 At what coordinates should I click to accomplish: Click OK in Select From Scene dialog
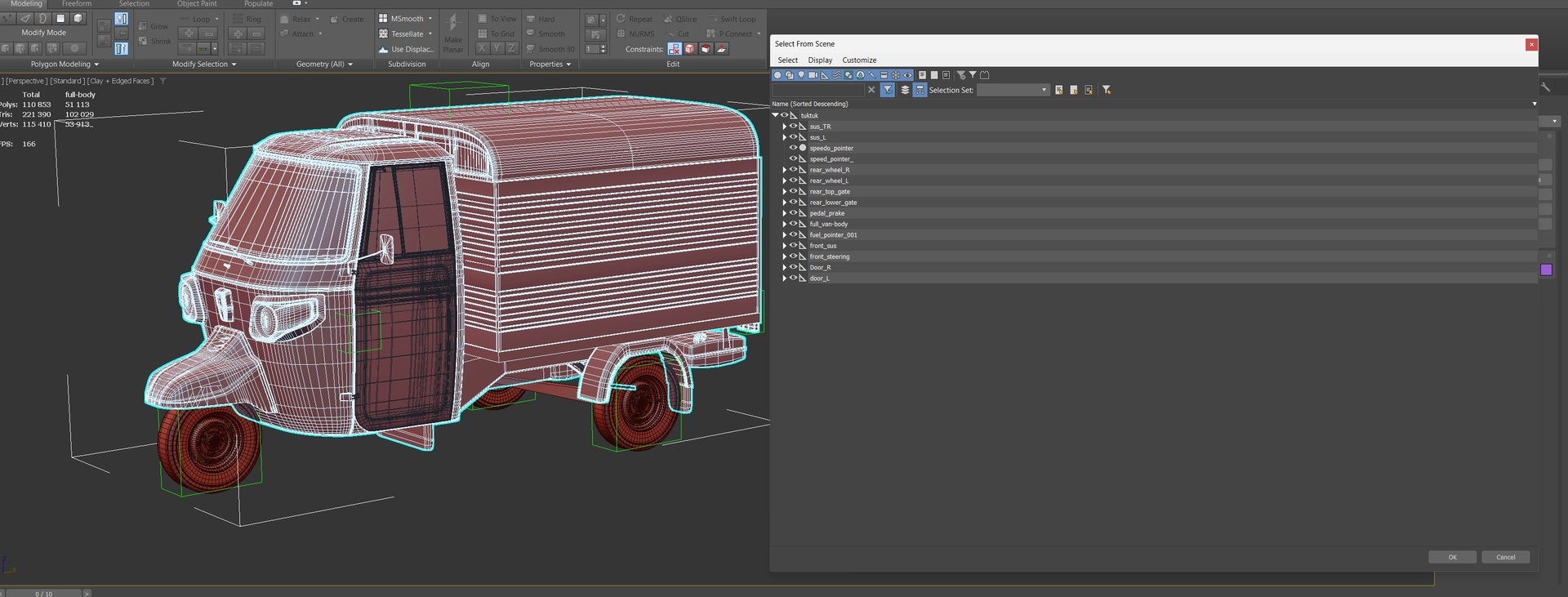tap(1452, 557)
